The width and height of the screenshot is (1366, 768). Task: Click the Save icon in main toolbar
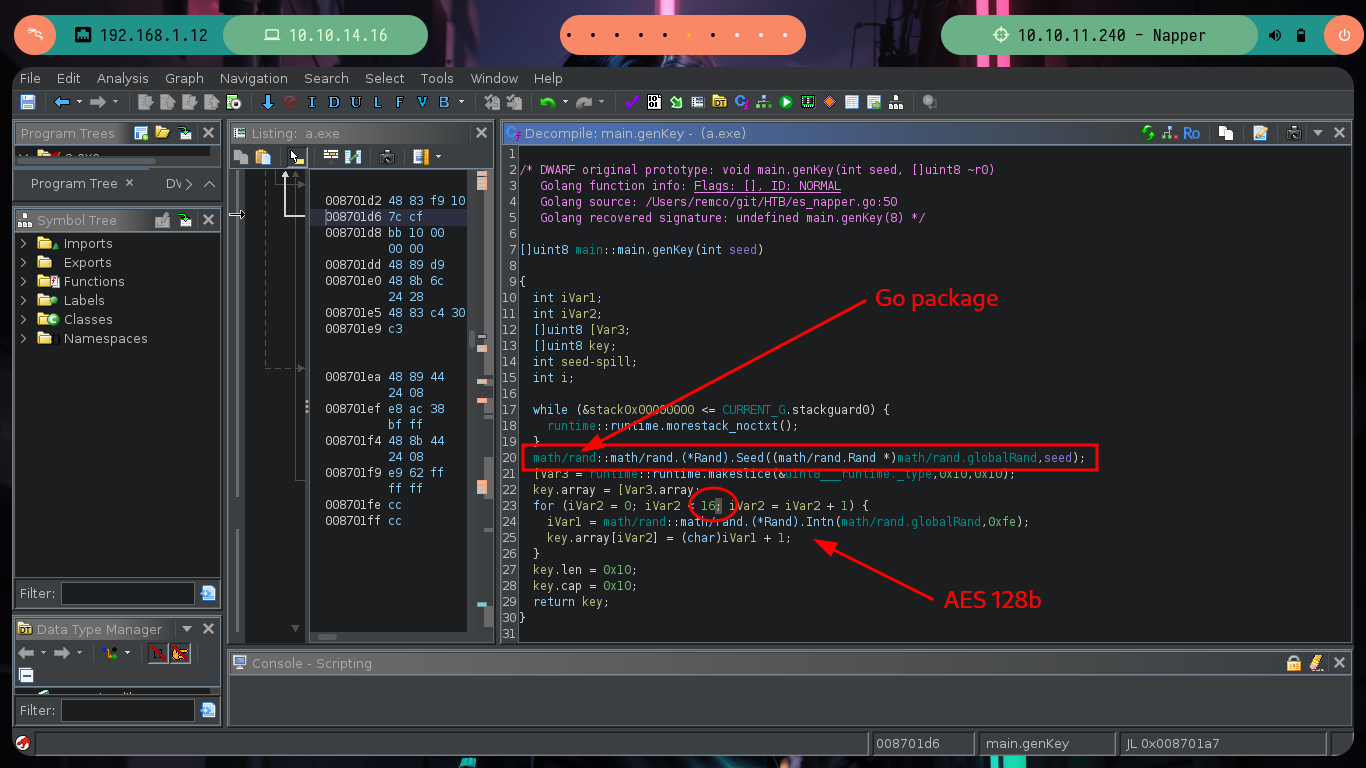tap(28, 102)
